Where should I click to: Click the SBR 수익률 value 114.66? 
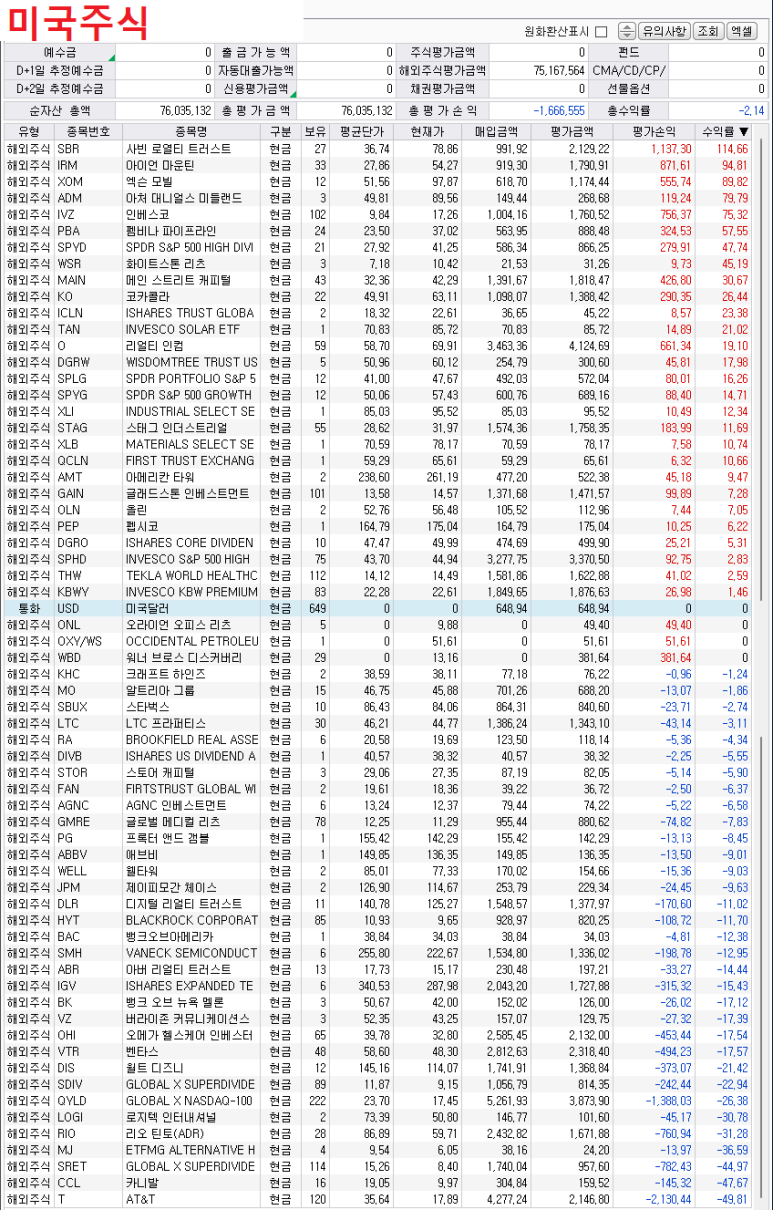click(x=732, y=149)
